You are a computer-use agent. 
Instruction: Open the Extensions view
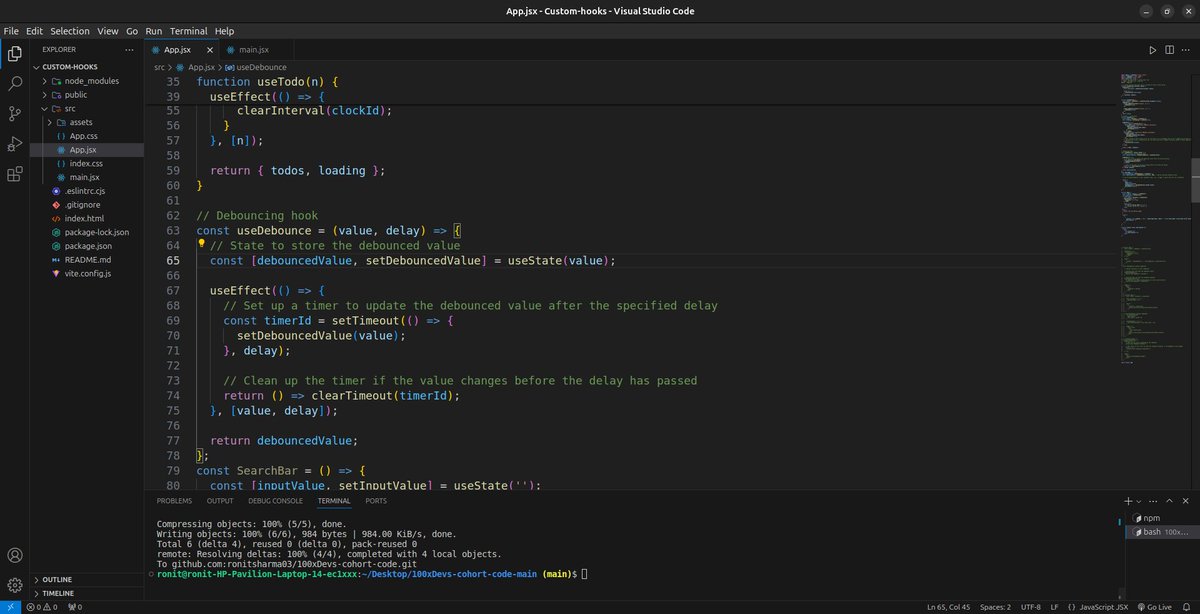pos(15,174)
